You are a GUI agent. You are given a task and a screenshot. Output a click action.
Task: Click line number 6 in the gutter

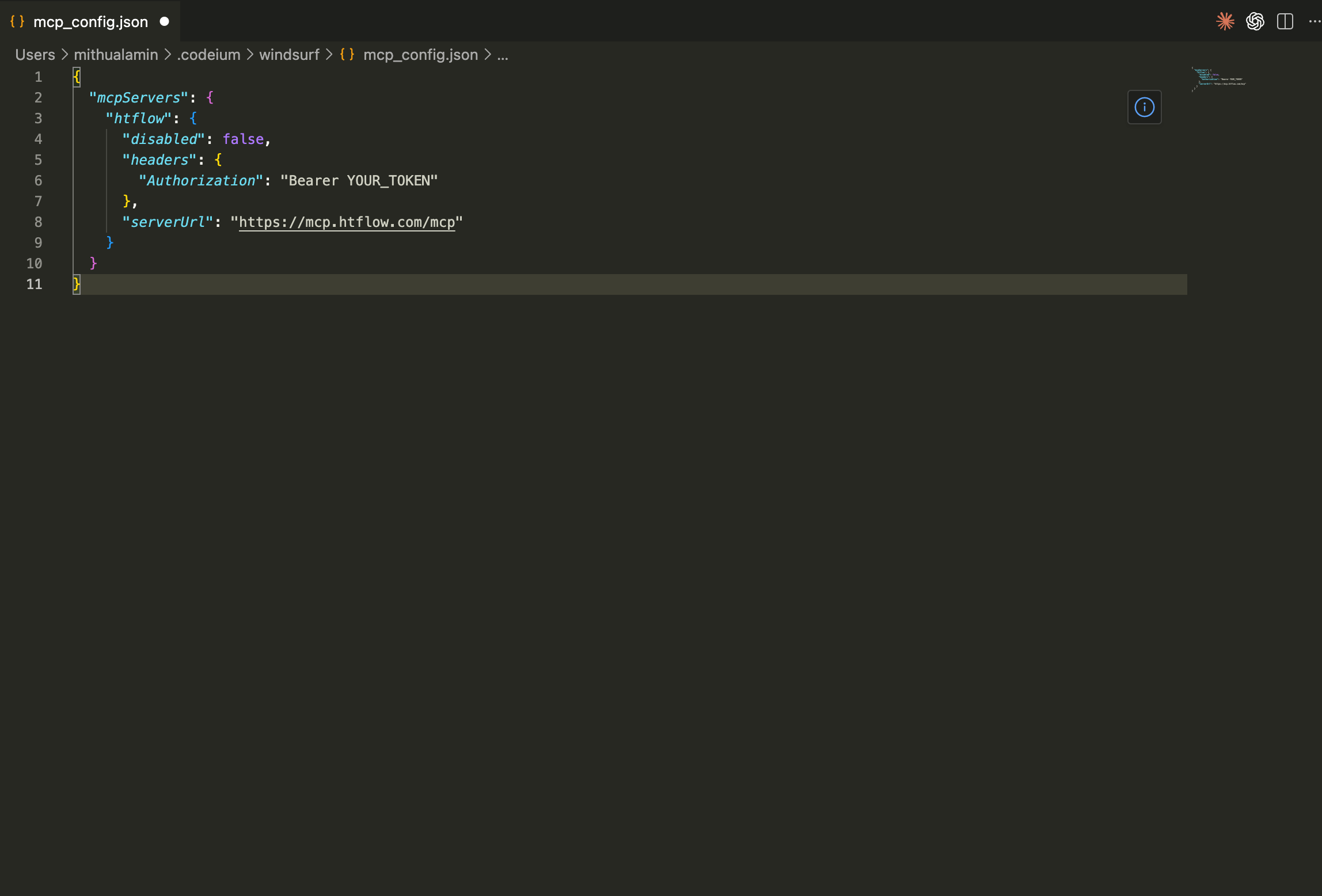[x=38, y=181]
